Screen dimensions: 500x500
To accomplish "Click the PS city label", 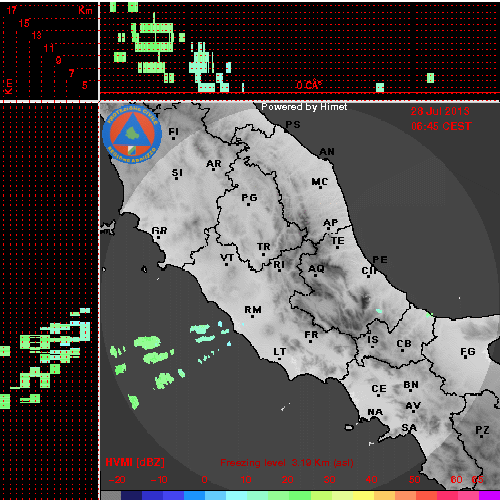I will point(293,125).
